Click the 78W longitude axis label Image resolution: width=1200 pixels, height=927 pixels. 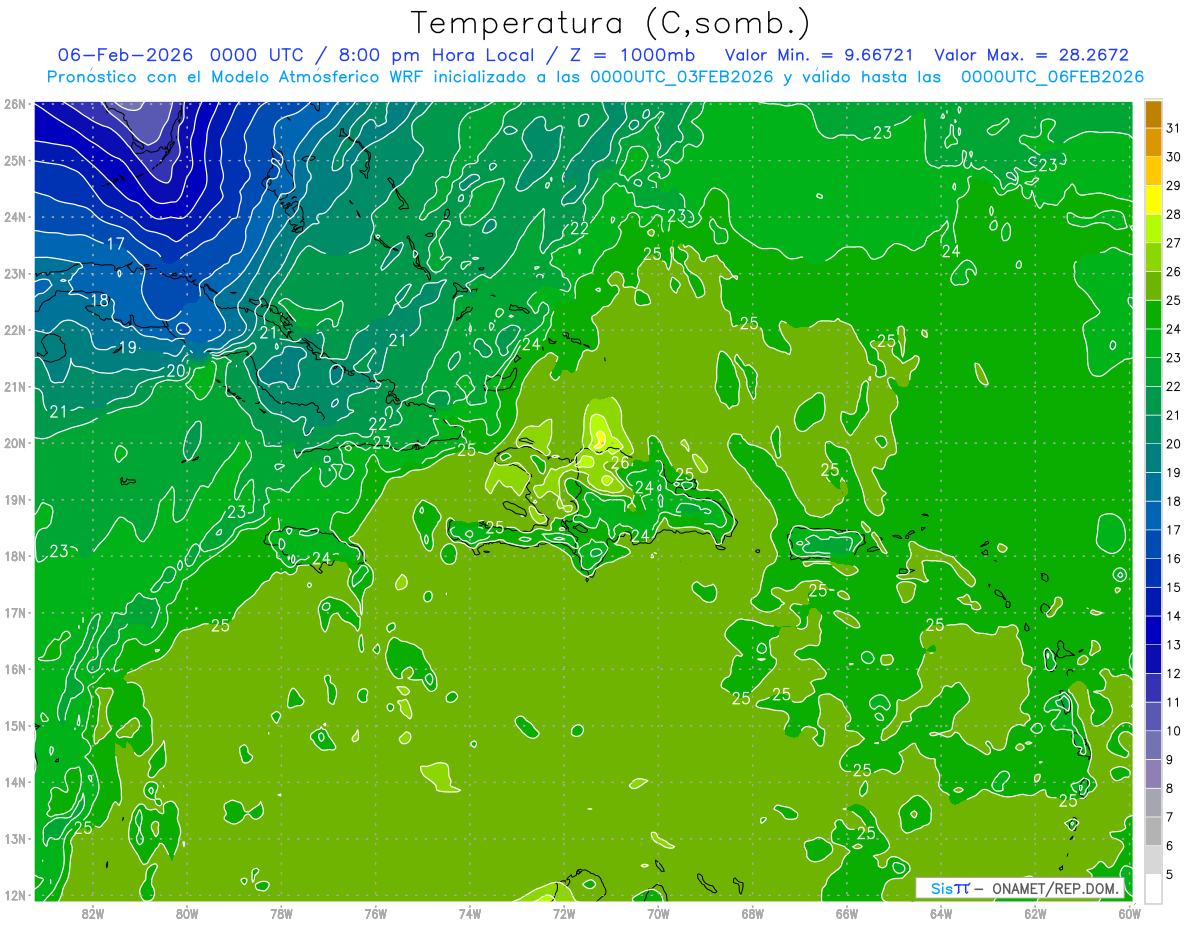point(281,913)
